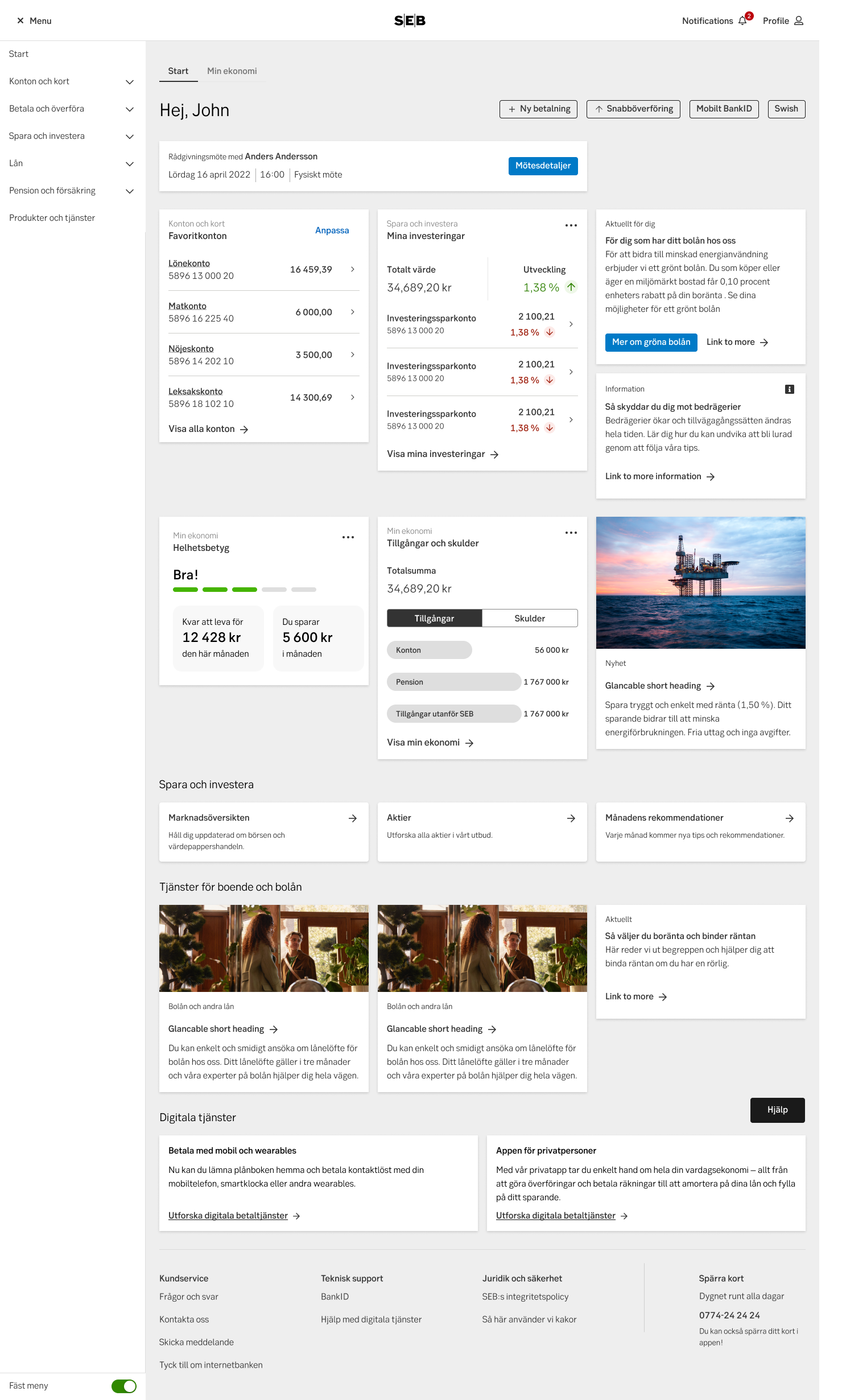Click the oil rig news image
Screen dimensions: 842x1400
700,582
